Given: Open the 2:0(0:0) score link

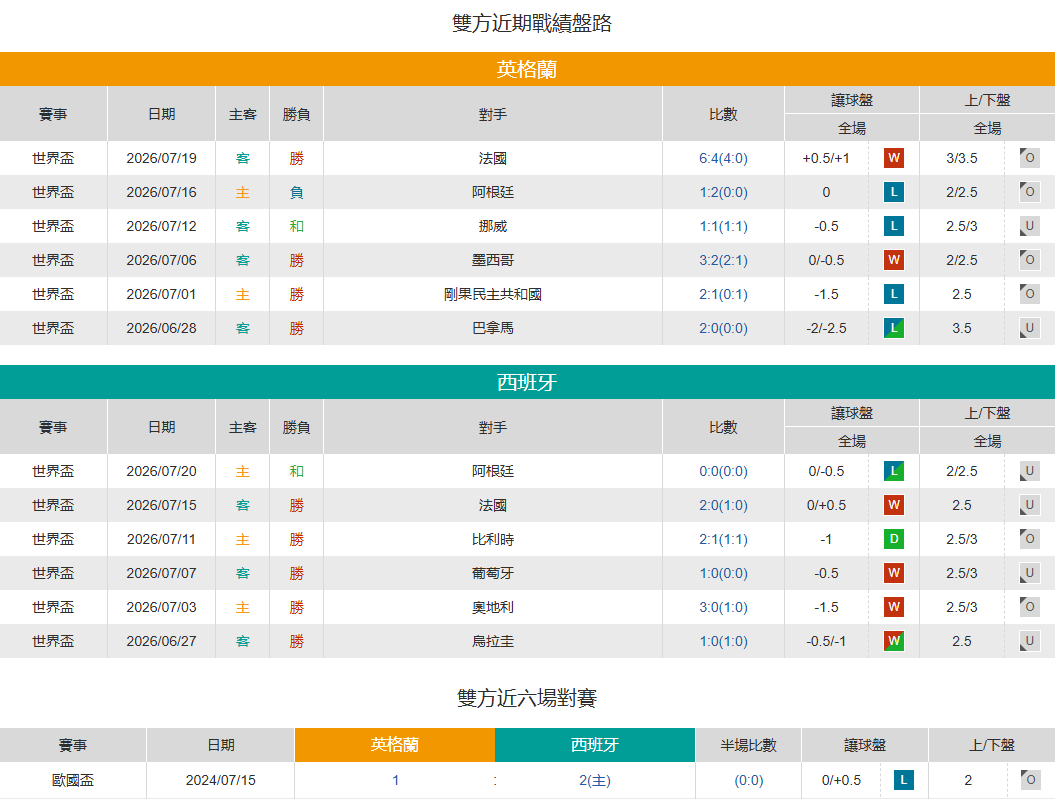Looking at the screenshot, I should 723,328.
